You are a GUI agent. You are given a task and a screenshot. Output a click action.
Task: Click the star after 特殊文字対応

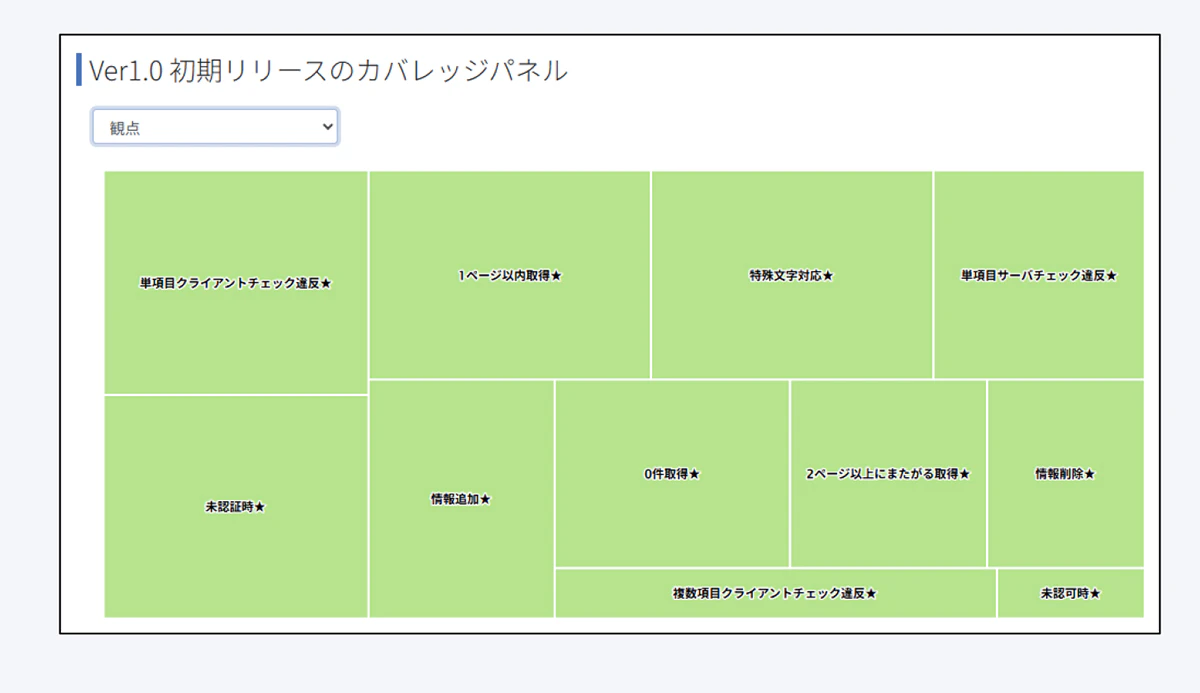point(828,276)
